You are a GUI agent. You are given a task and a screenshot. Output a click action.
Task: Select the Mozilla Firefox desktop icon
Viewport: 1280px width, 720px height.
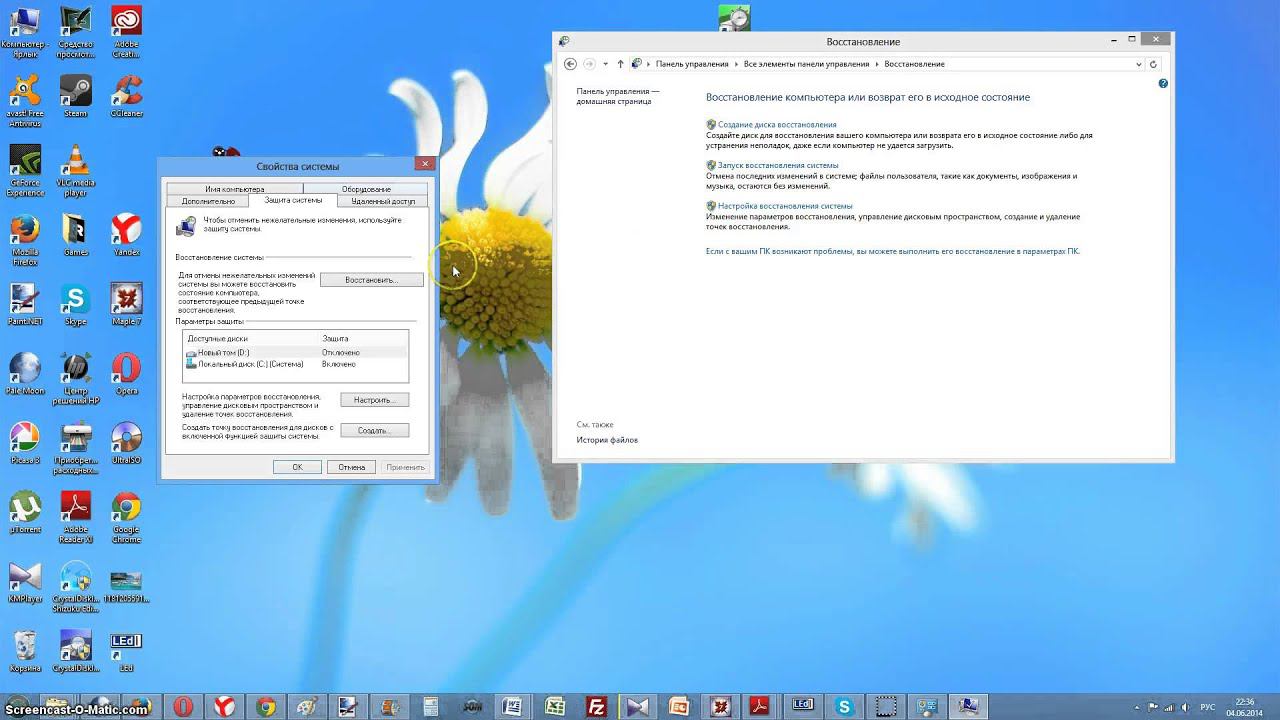[x=25, y=240]
